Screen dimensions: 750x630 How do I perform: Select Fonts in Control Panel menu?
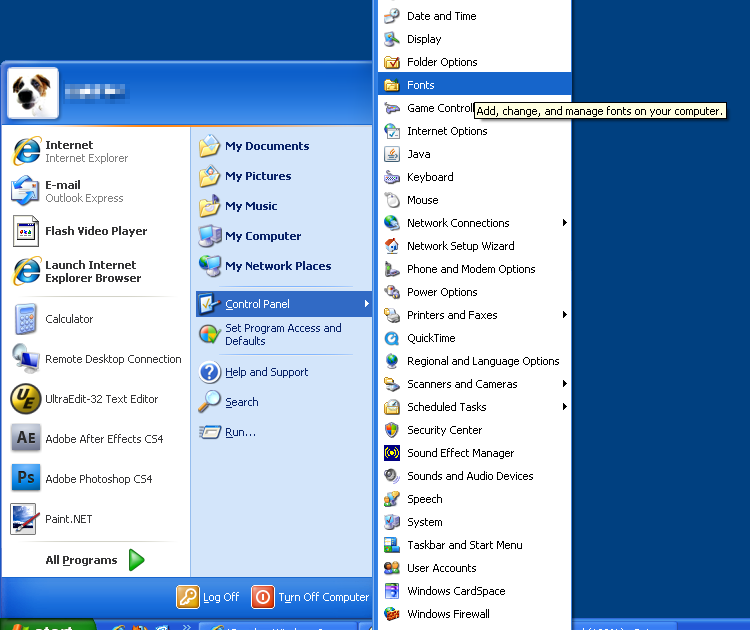pyautogui.click(x=474, y=85)
